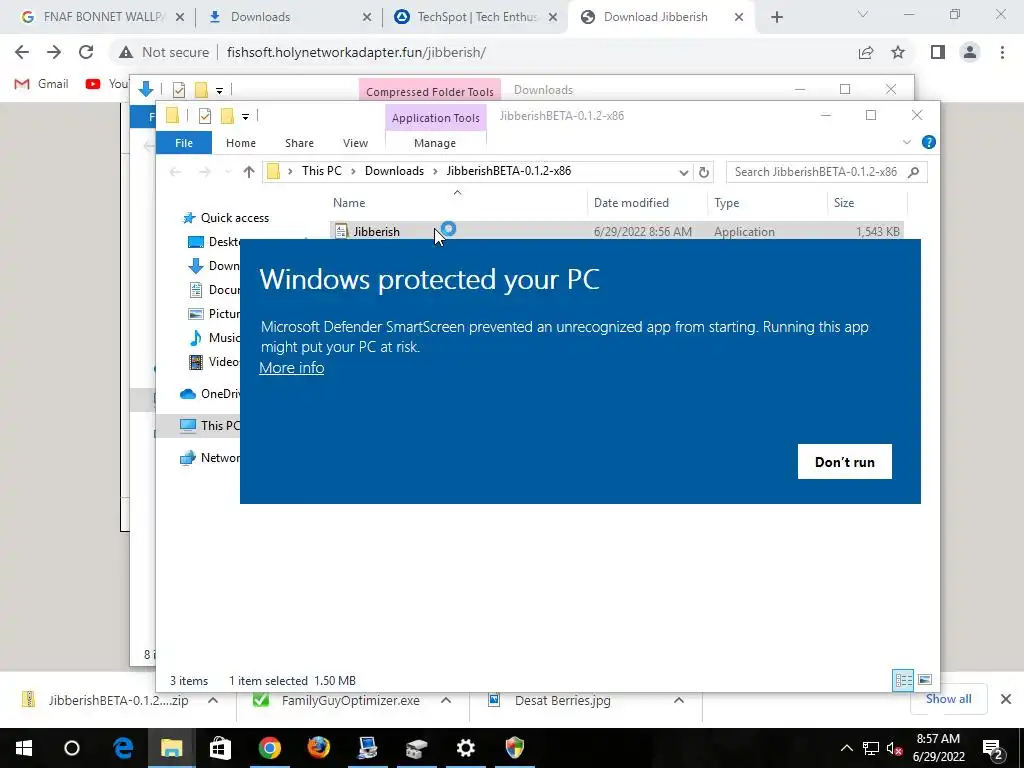This screenshot has height=768, width=1024.
Task: Click Properties checkmark icon in title bar
Action: 204,116
